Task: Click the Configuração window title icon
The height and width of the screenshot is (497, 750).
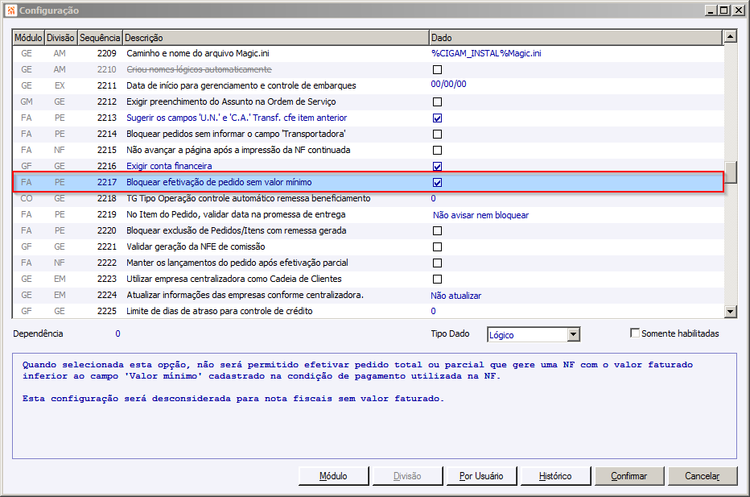Action: tap(11, 10)
